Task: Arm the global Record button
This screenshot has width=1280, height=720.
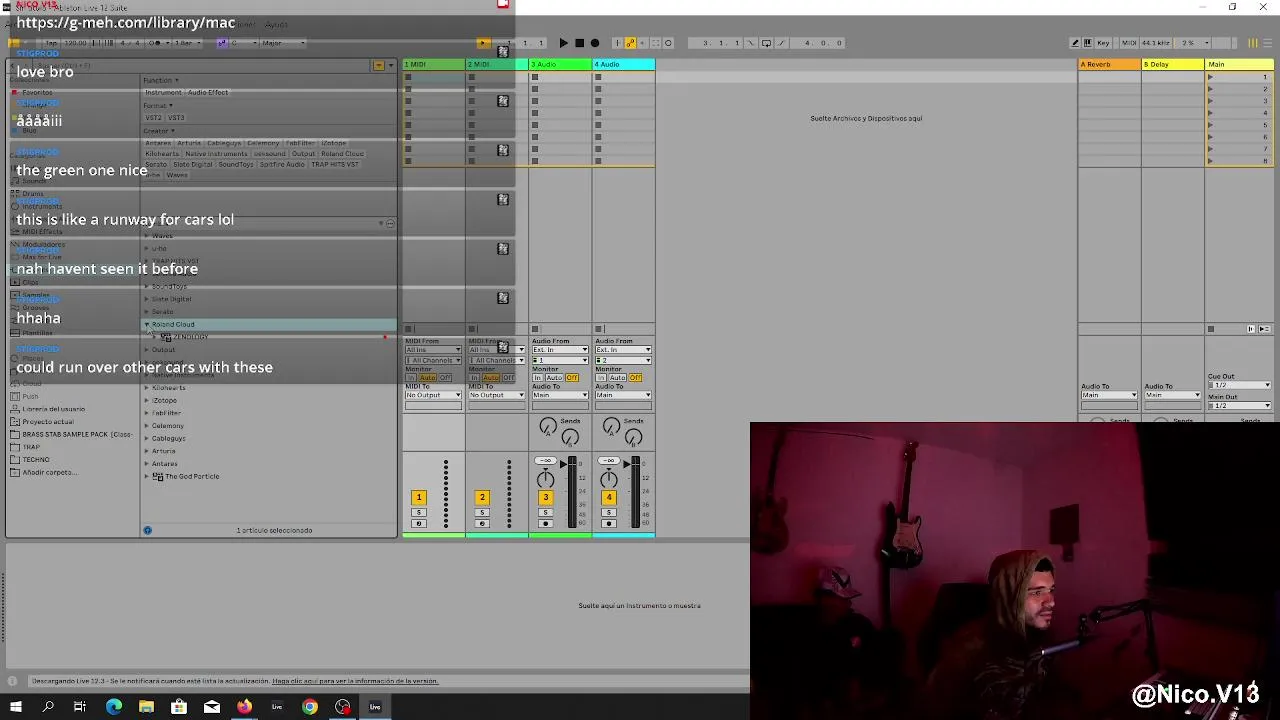Action: [595, 43]
